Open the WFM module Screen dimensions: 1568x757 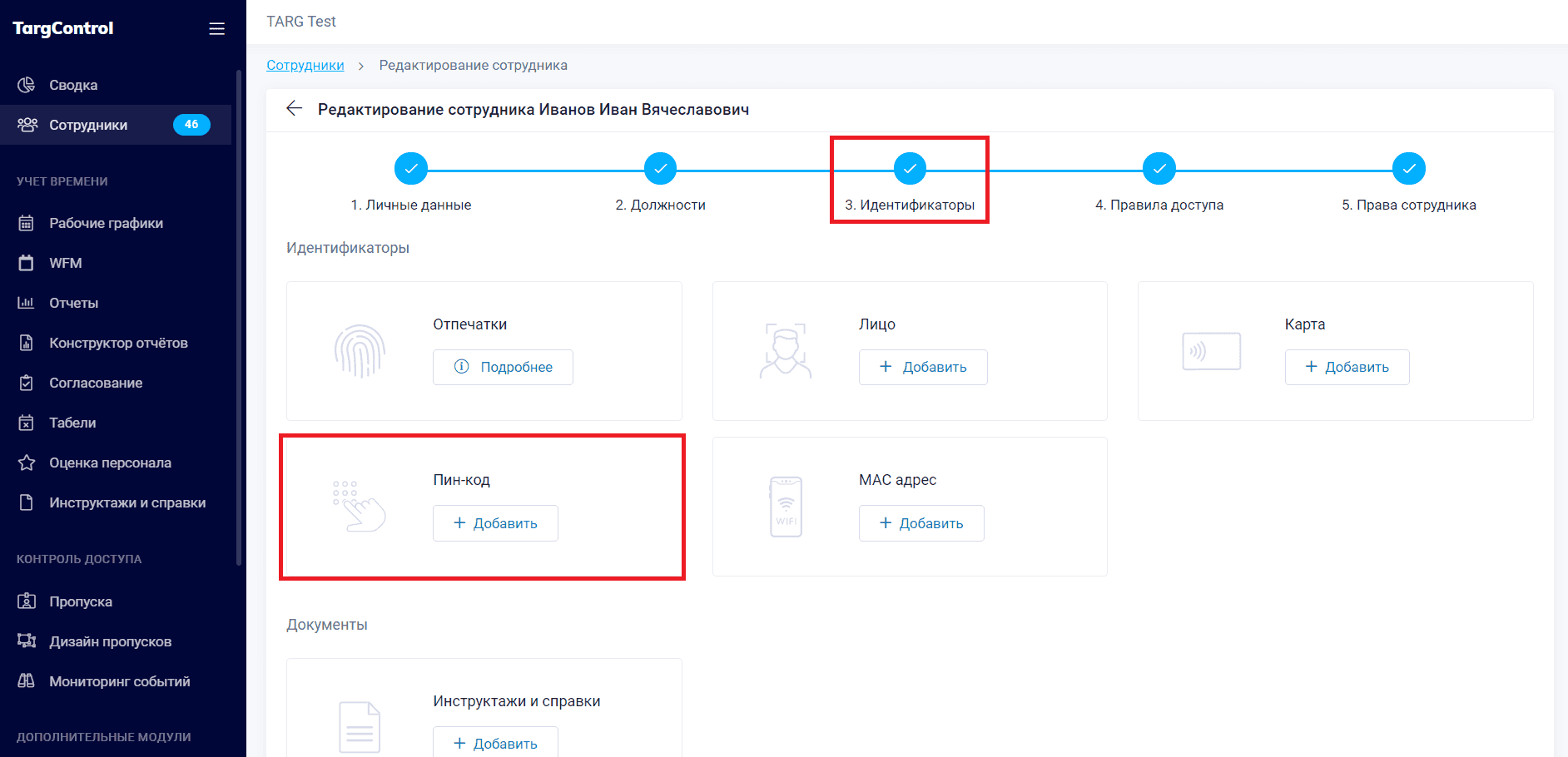[65, 262]
